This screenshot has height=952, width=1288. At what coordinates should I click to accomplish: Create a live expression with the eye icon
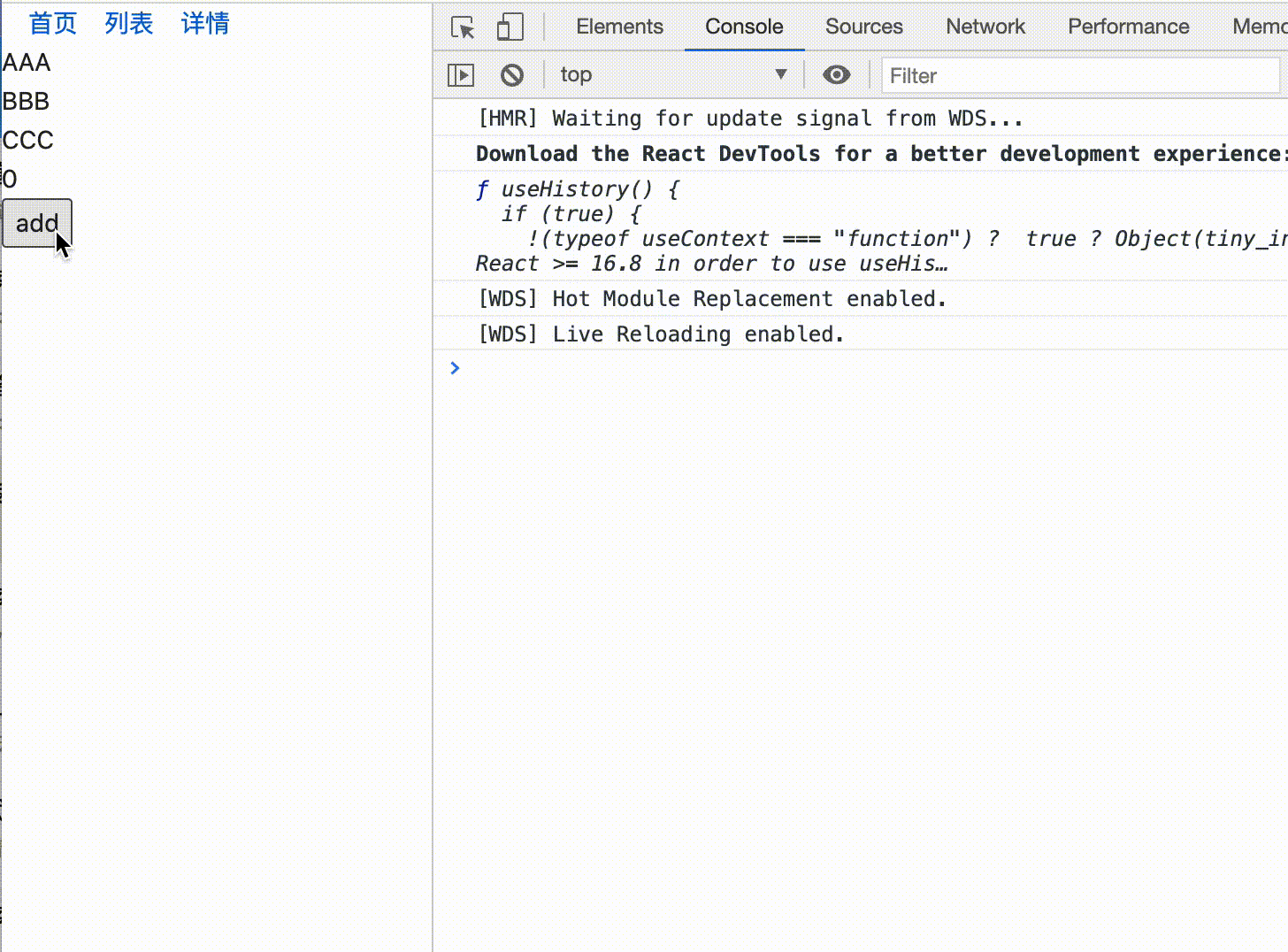836,75
